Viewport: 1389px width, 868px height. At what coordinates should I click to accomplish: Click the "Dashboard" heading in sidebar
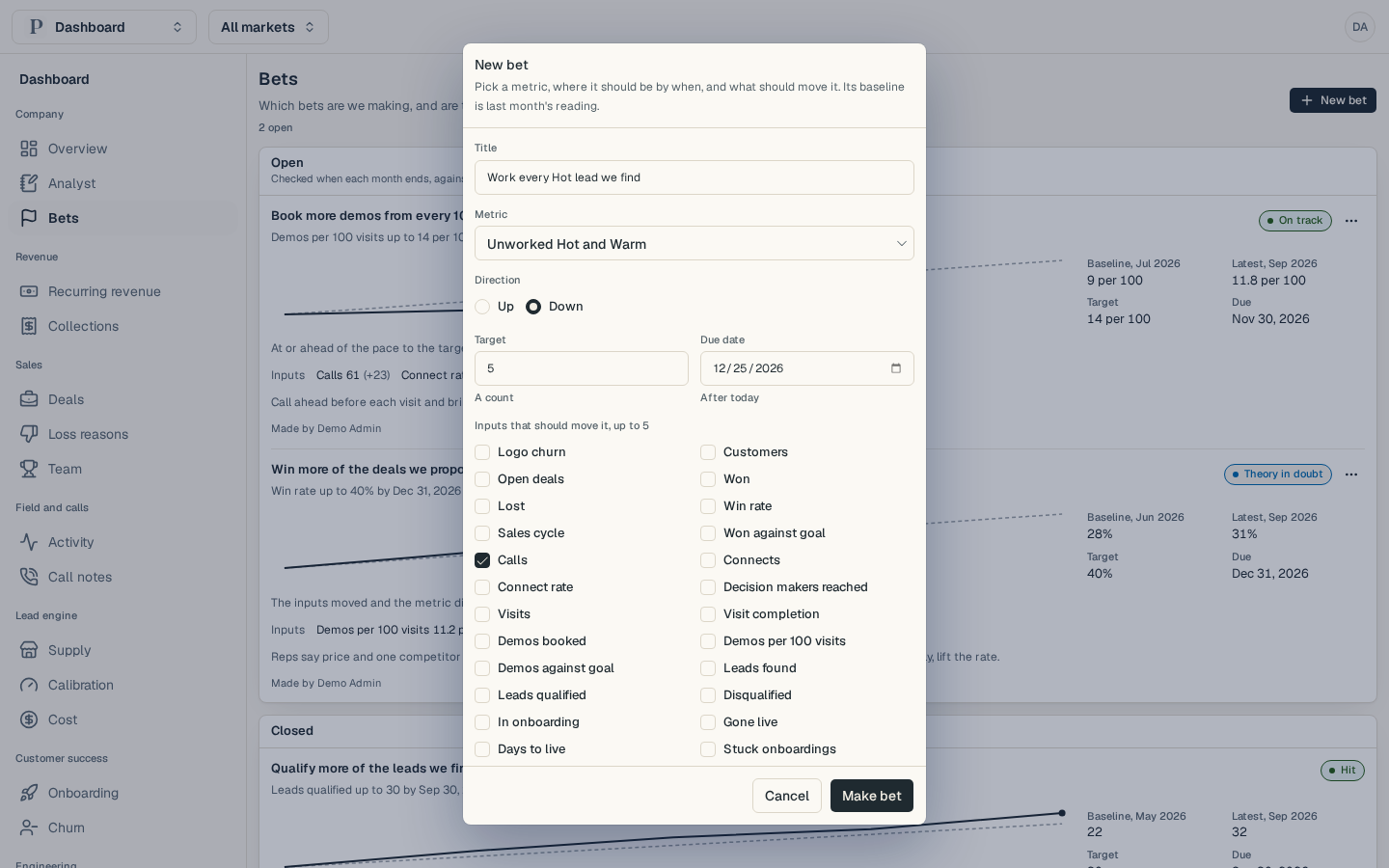click(54, 79)
